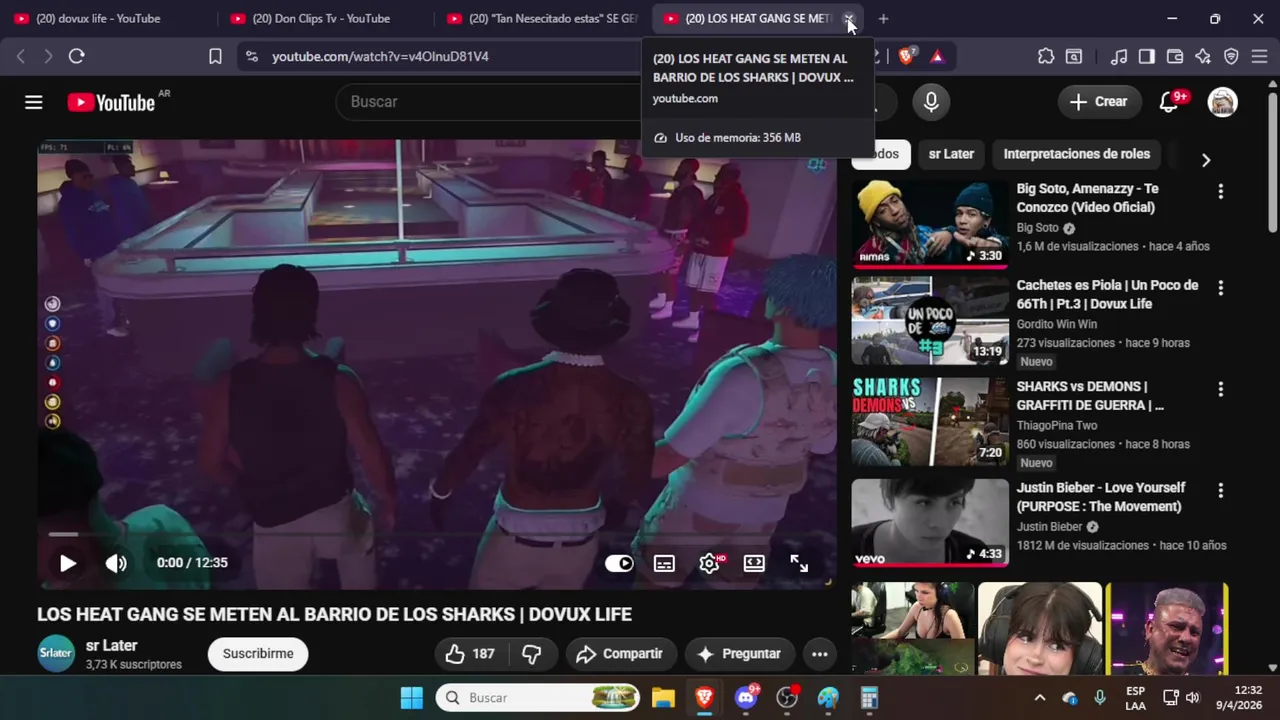Open the account avatar menu
This screenshot has height=720, width=1280.
[x=1222, y=102]
